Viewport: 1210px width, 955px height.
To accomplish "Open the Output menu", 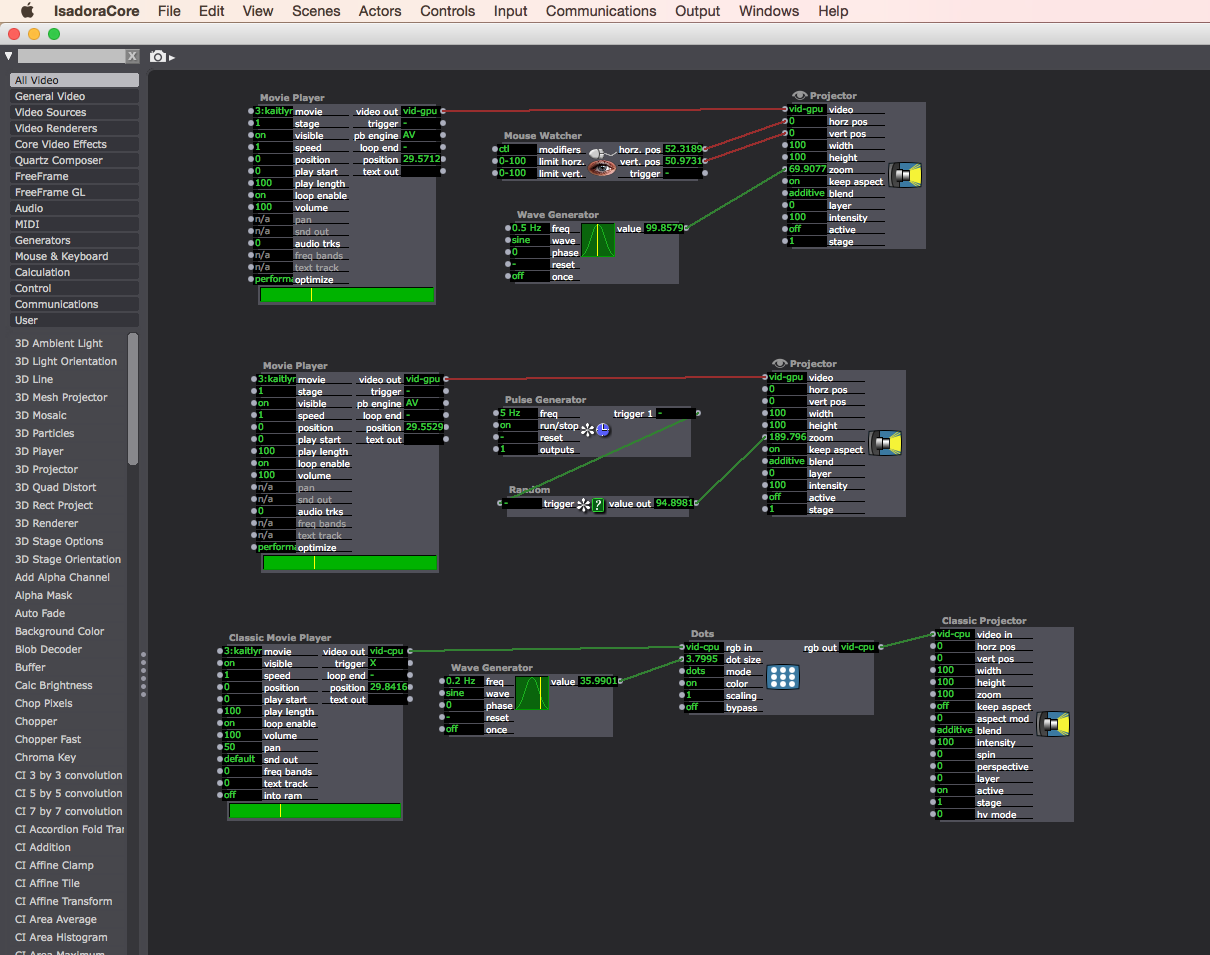I will tap(698, 11).
